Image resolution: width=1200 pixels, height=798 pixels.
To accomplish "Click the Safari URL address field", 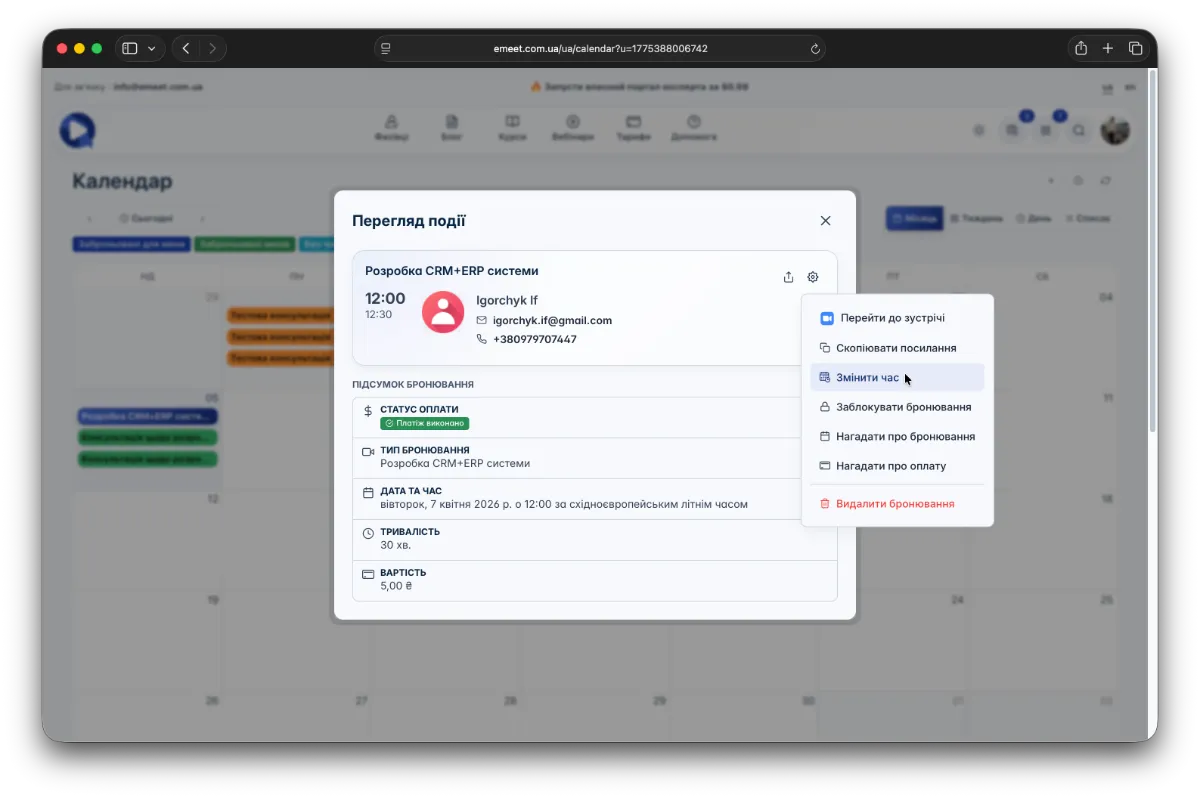I will pos(600,48).
